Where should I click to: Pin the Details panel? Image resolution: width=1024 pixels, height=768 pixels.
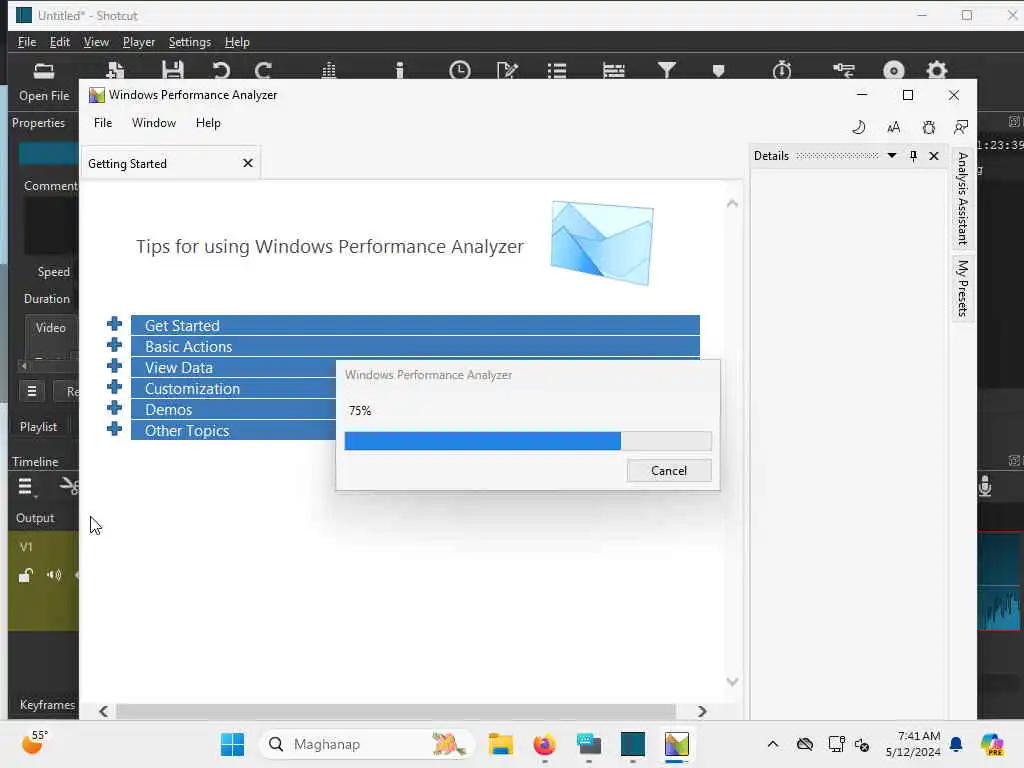(913, 156)
